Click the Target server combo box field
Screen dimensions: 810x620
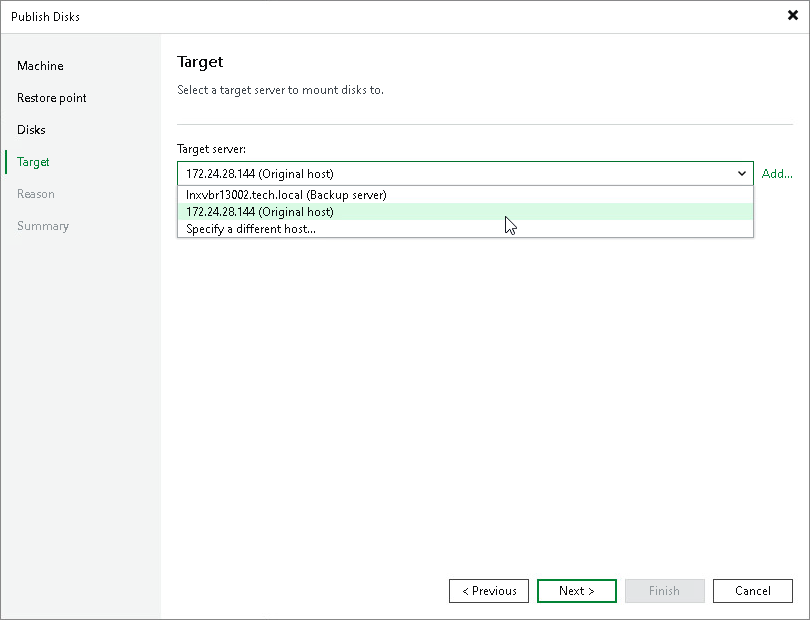pos(400,173)
